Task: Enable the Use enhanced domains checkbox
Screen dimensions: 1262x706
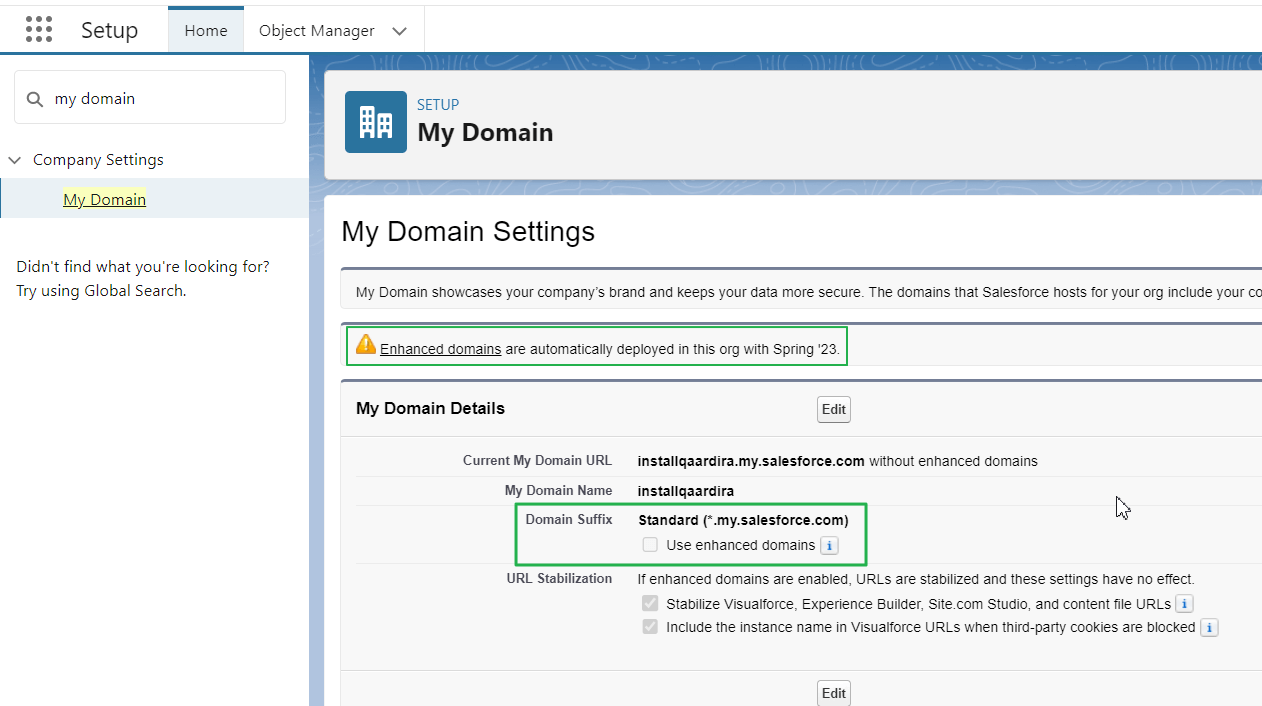Action: [650, 544]
